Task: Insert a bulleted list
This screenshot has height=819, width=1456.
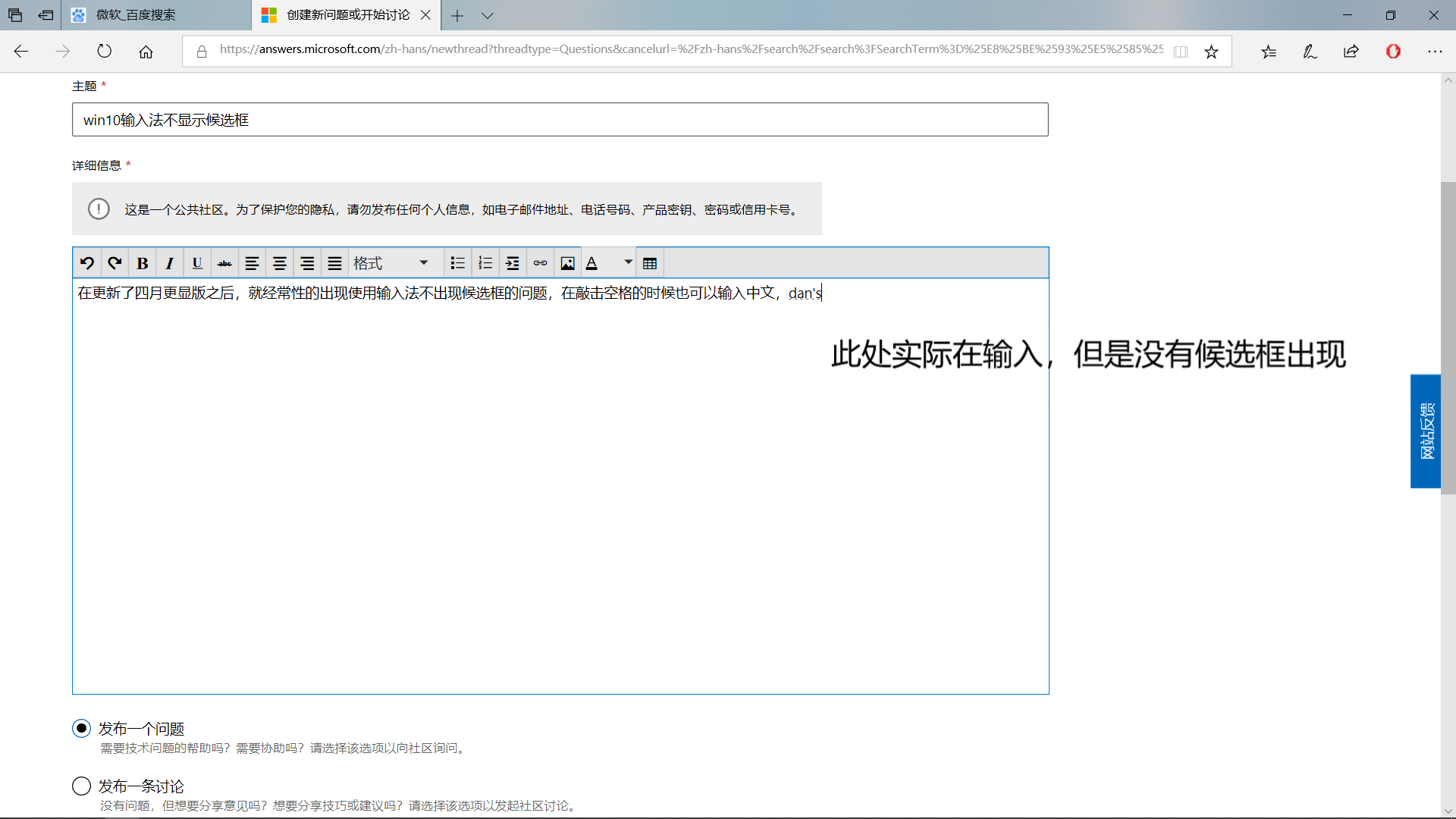Action: coord(457,263)
